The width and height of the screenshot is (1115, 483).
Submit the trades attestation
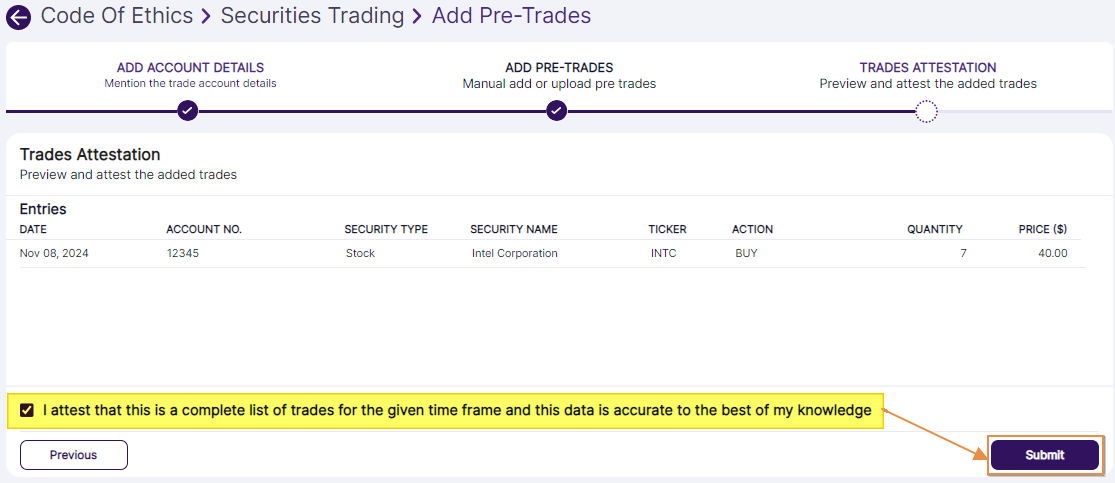pyautogui.click(x=1044, y=455)
